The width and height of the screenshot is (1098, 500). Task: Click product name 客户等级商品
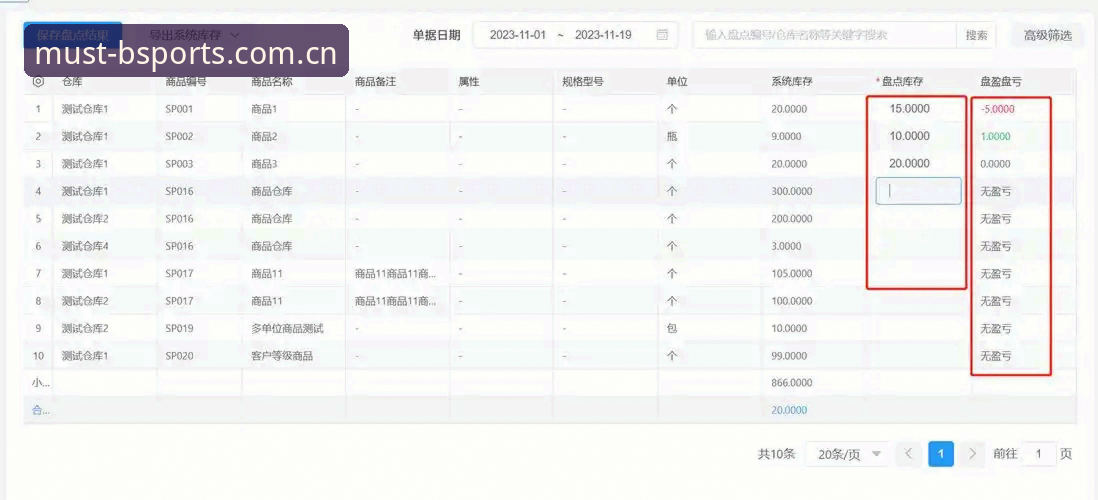tap(282, 356)
